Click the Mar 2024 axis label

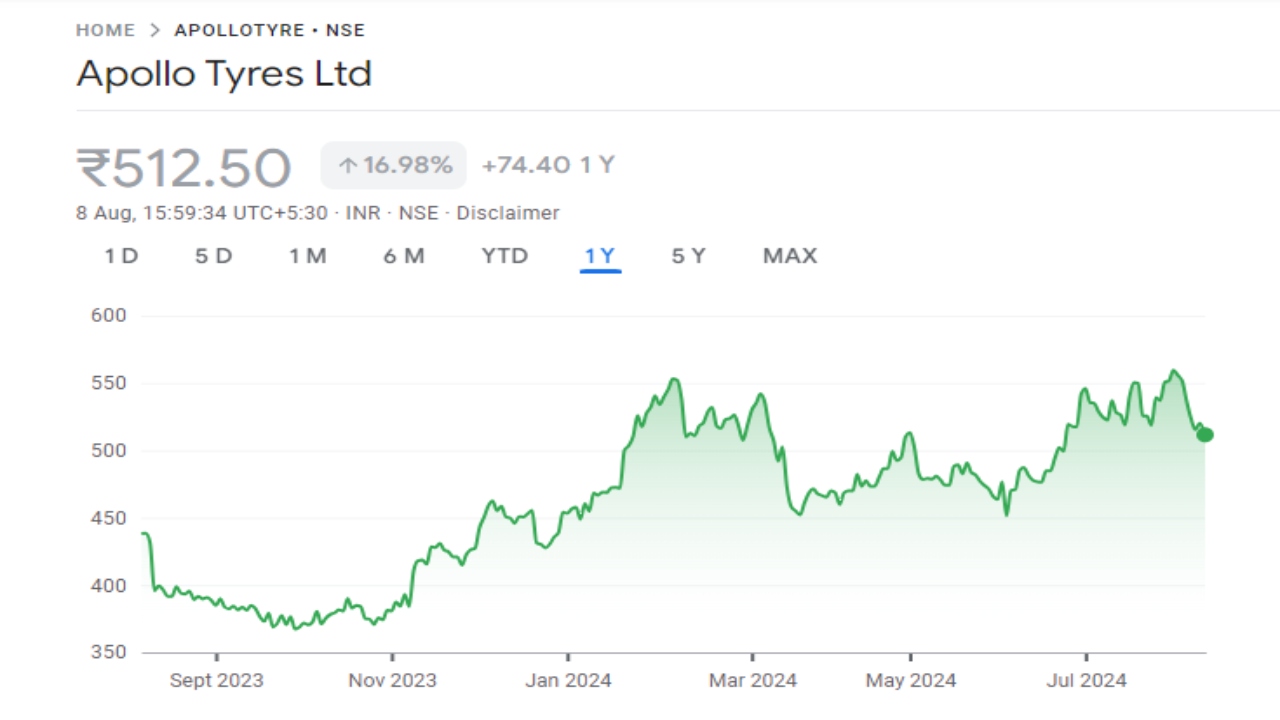pyautogui.click(x=752, y=681)
